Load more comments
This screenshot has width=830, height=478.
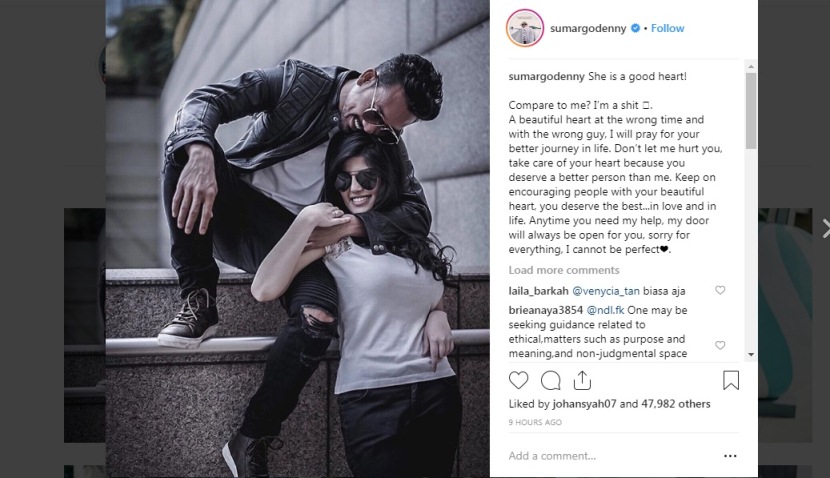point(564,270)
